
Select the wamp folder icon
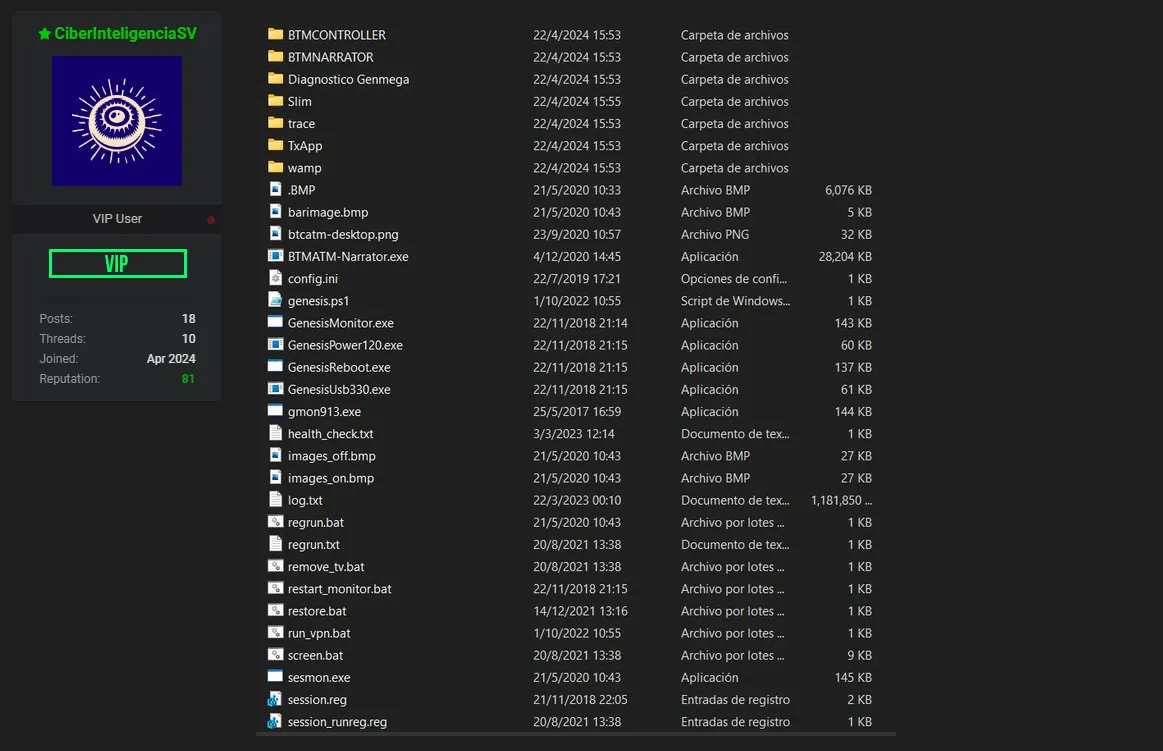[276, 167]
